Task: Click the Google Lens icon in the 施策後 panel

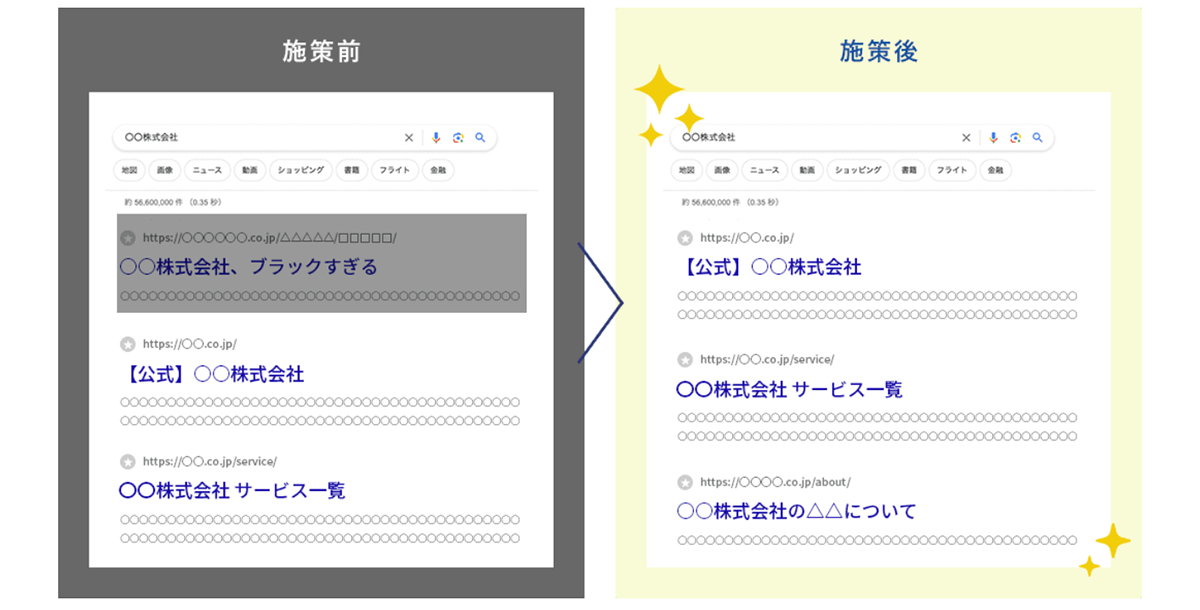Action: tap(1015, 138)
